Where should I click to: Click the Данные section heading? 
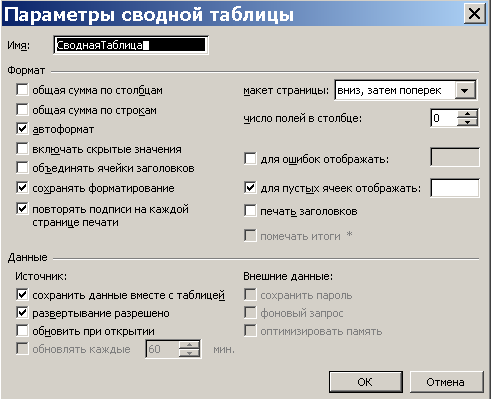(28, 257)
